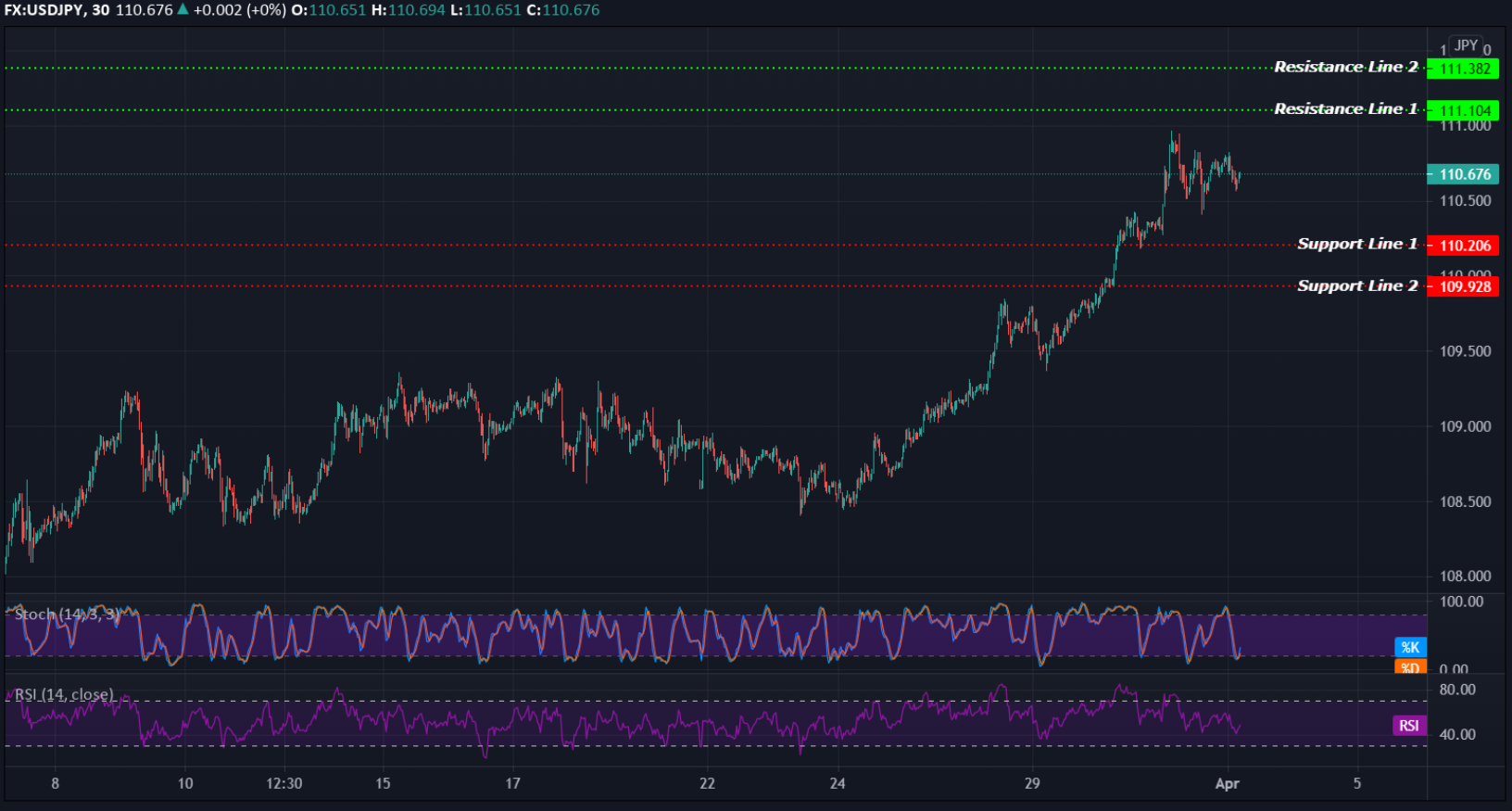1512x811 pixels.
Task: Select the Resistance Line 2 label
Action: [1345, 67]
